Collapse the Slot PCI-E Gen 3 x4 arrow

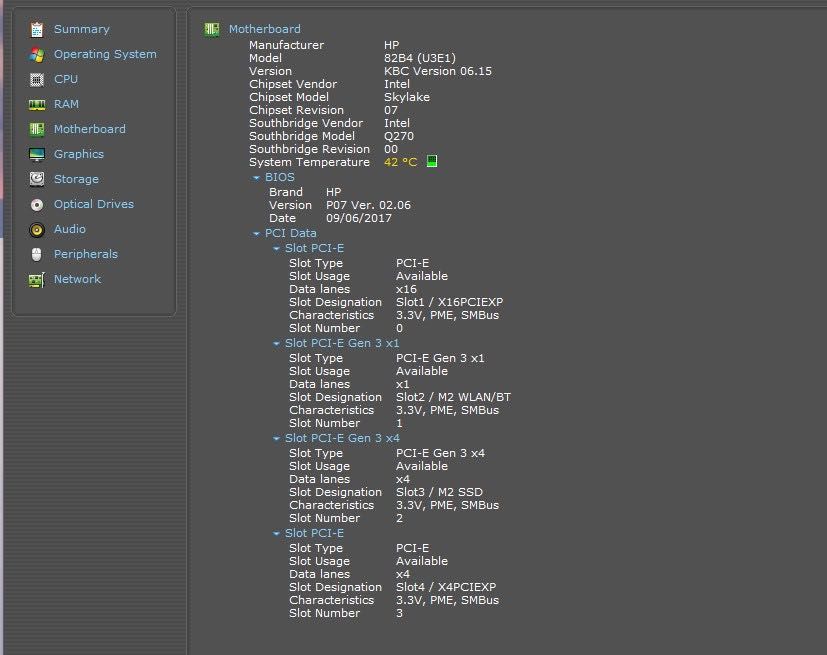(x=276, y=438)
